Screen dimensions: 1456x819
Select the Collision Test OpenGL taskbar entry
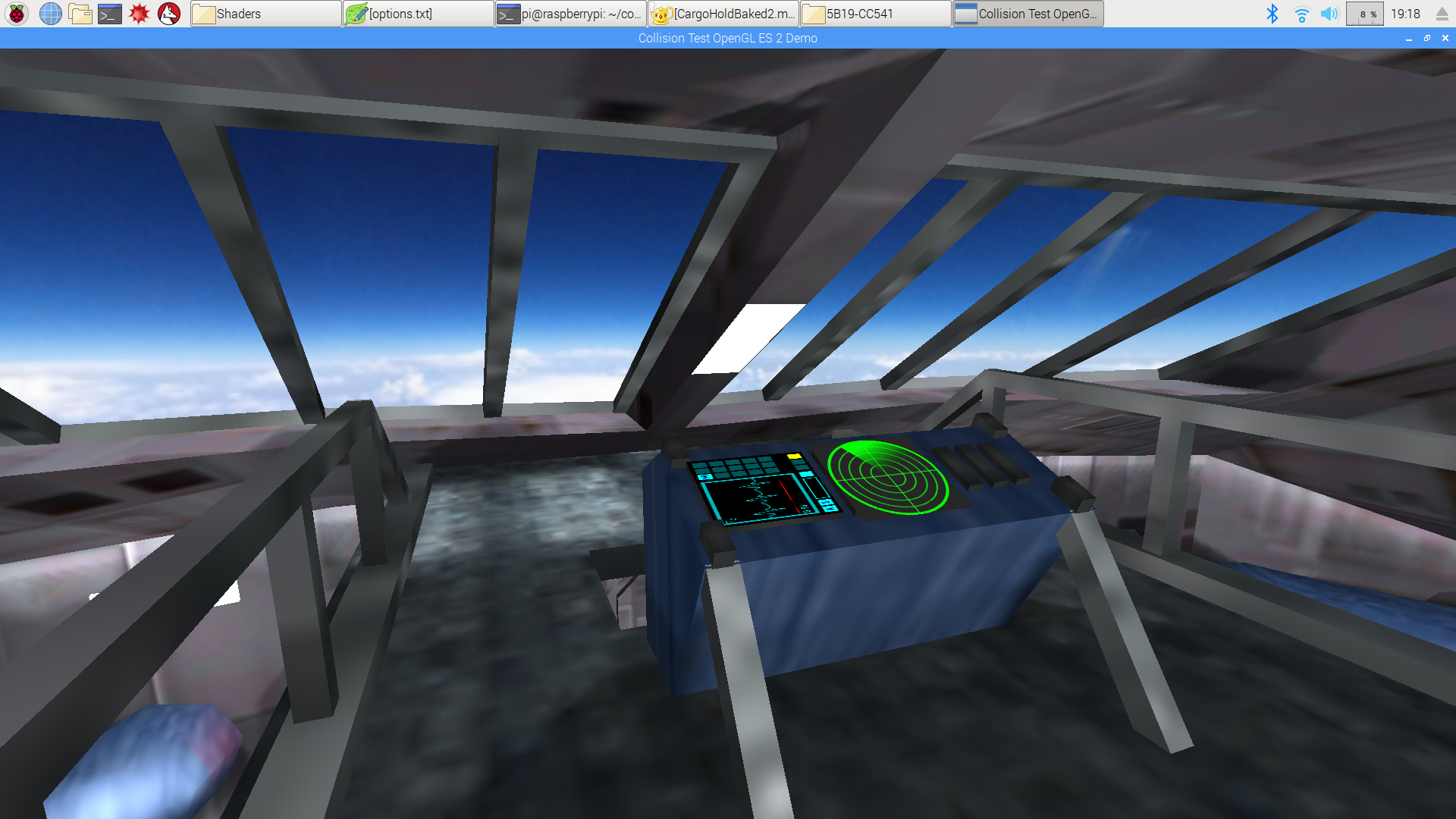click(1028, 14)
